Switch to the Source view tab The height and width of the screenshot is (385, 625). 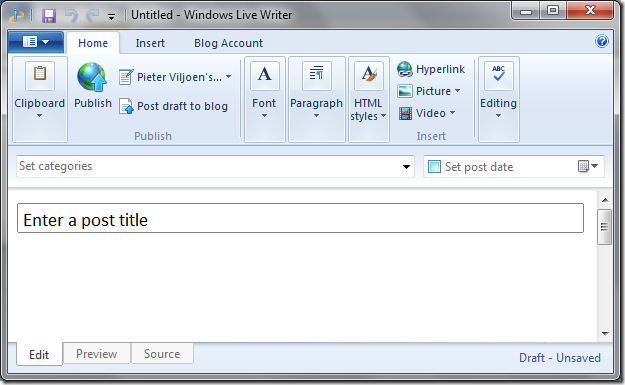point(162,354)
